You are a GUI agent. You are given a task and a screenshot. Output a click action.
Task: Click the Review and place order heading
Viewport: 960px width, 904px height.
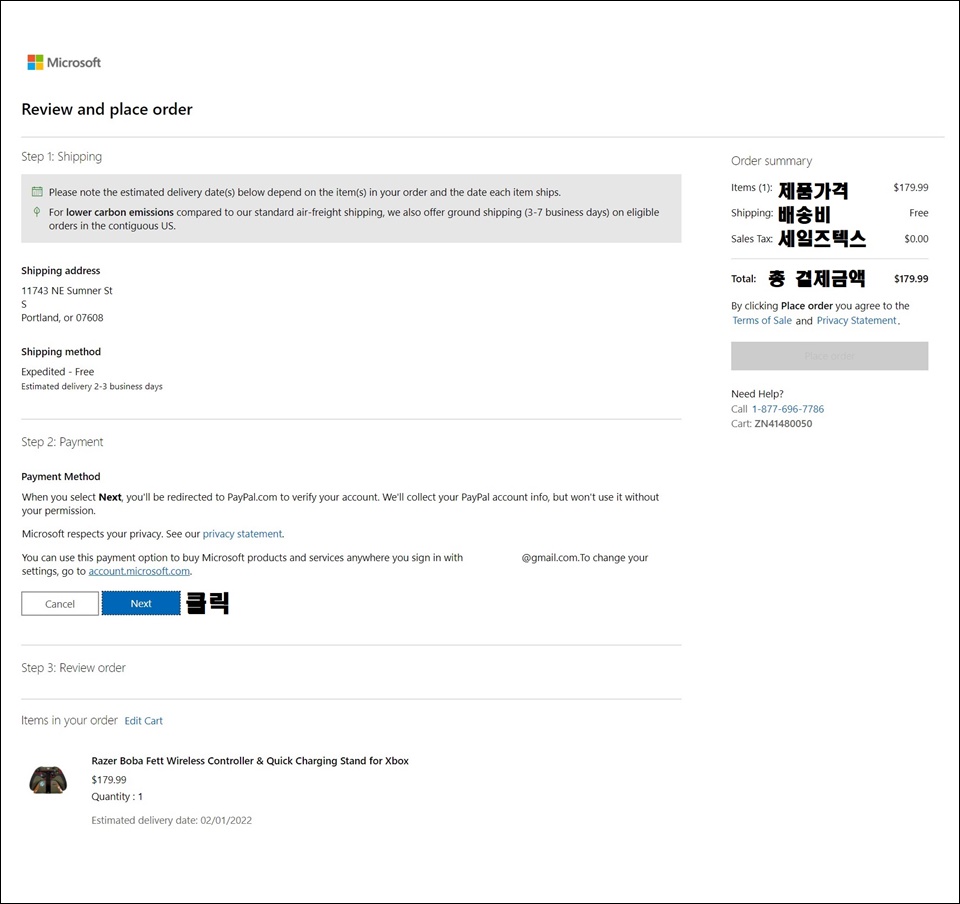point(107,109)
